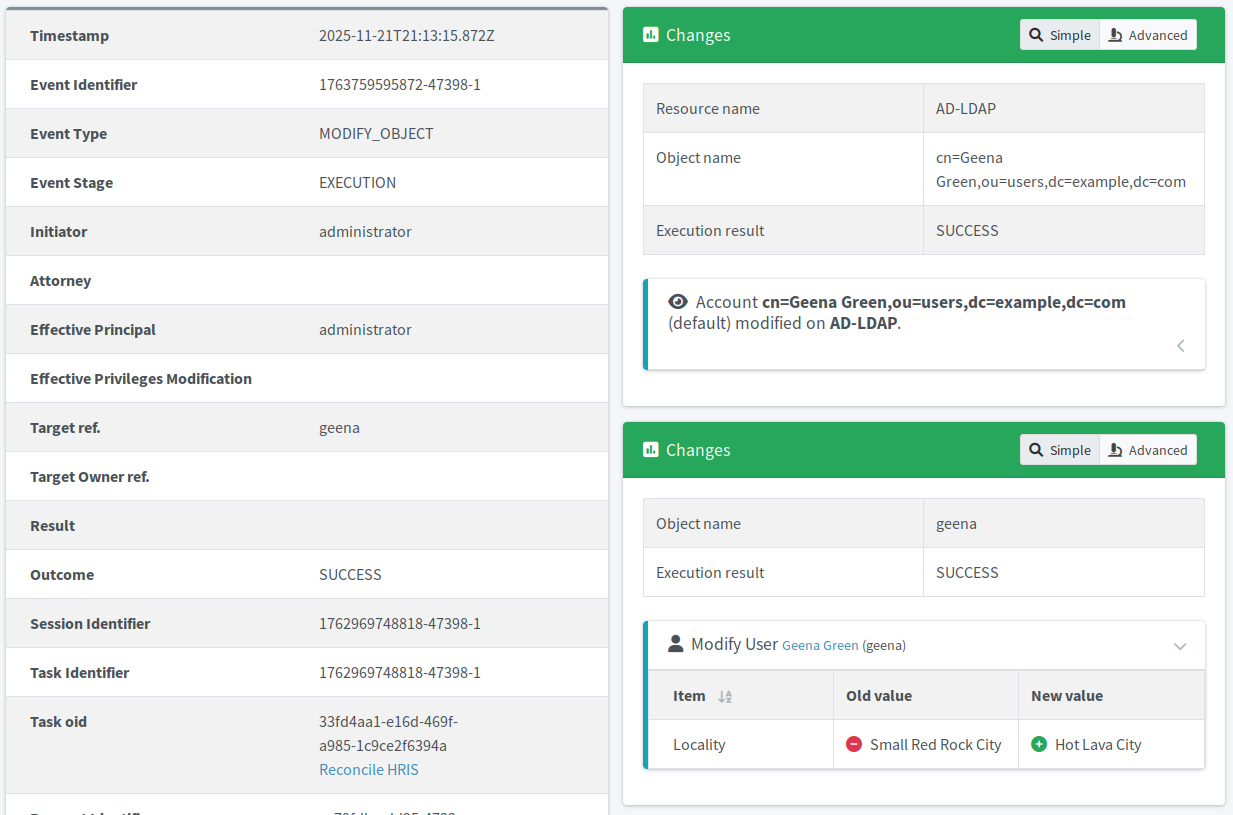Click the red minus icon beside Small Red Rock City
This screenshot has height=815, width=1233.
(854, 744)
